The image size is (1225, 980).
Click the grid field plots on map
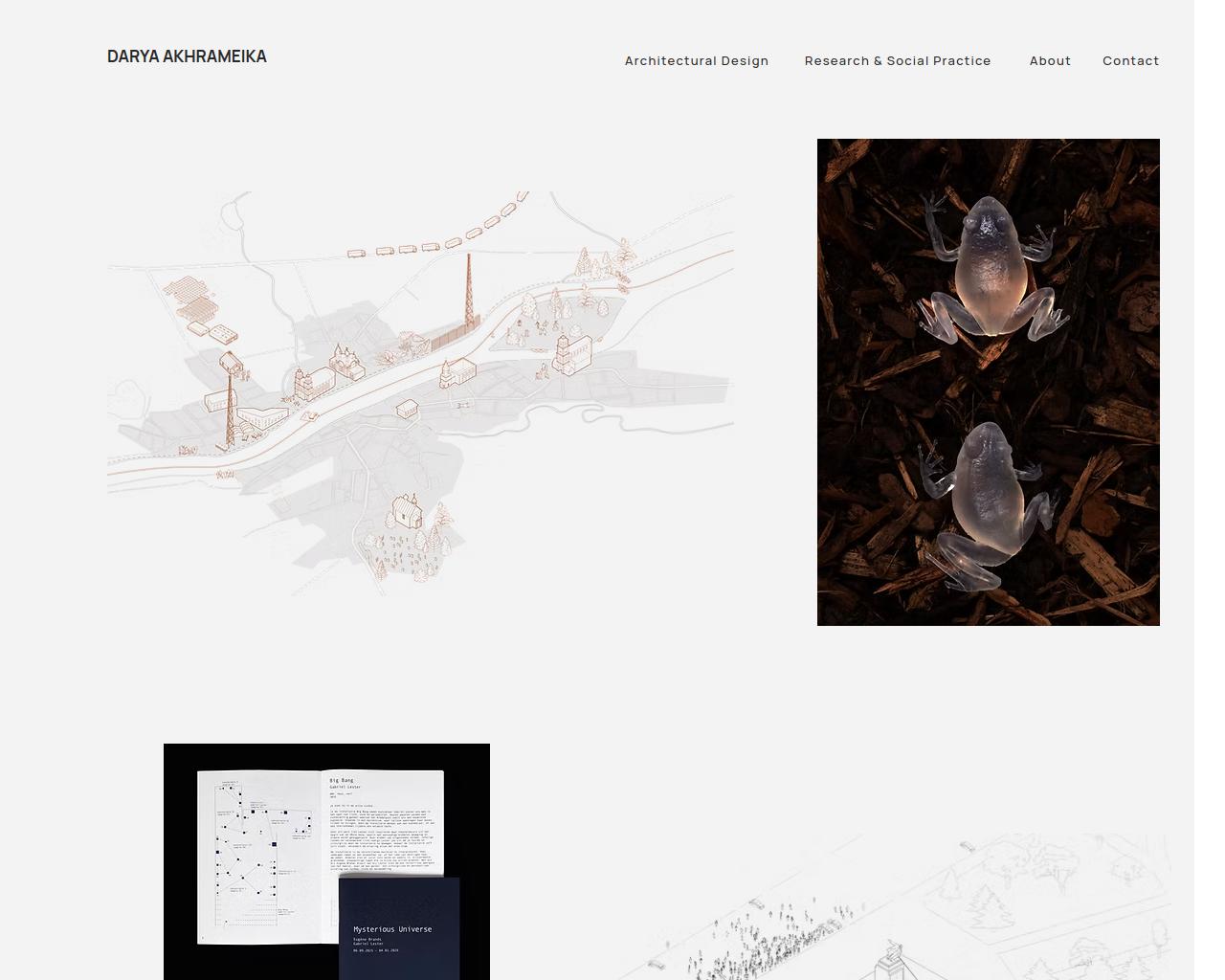(x=191, y=301)
